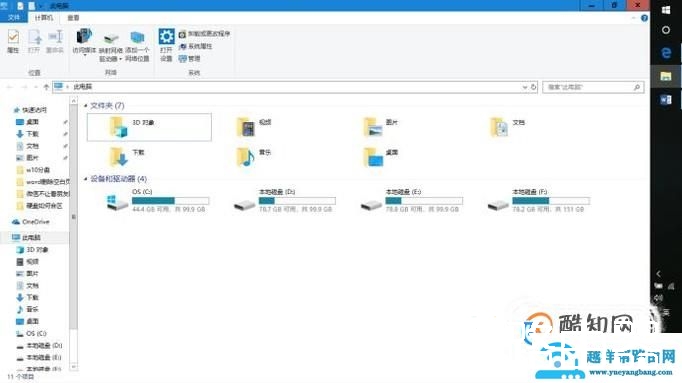
Task: Click 卸载或更改程序 (Uninstall or change program)
Action: (x=204, y=33)
